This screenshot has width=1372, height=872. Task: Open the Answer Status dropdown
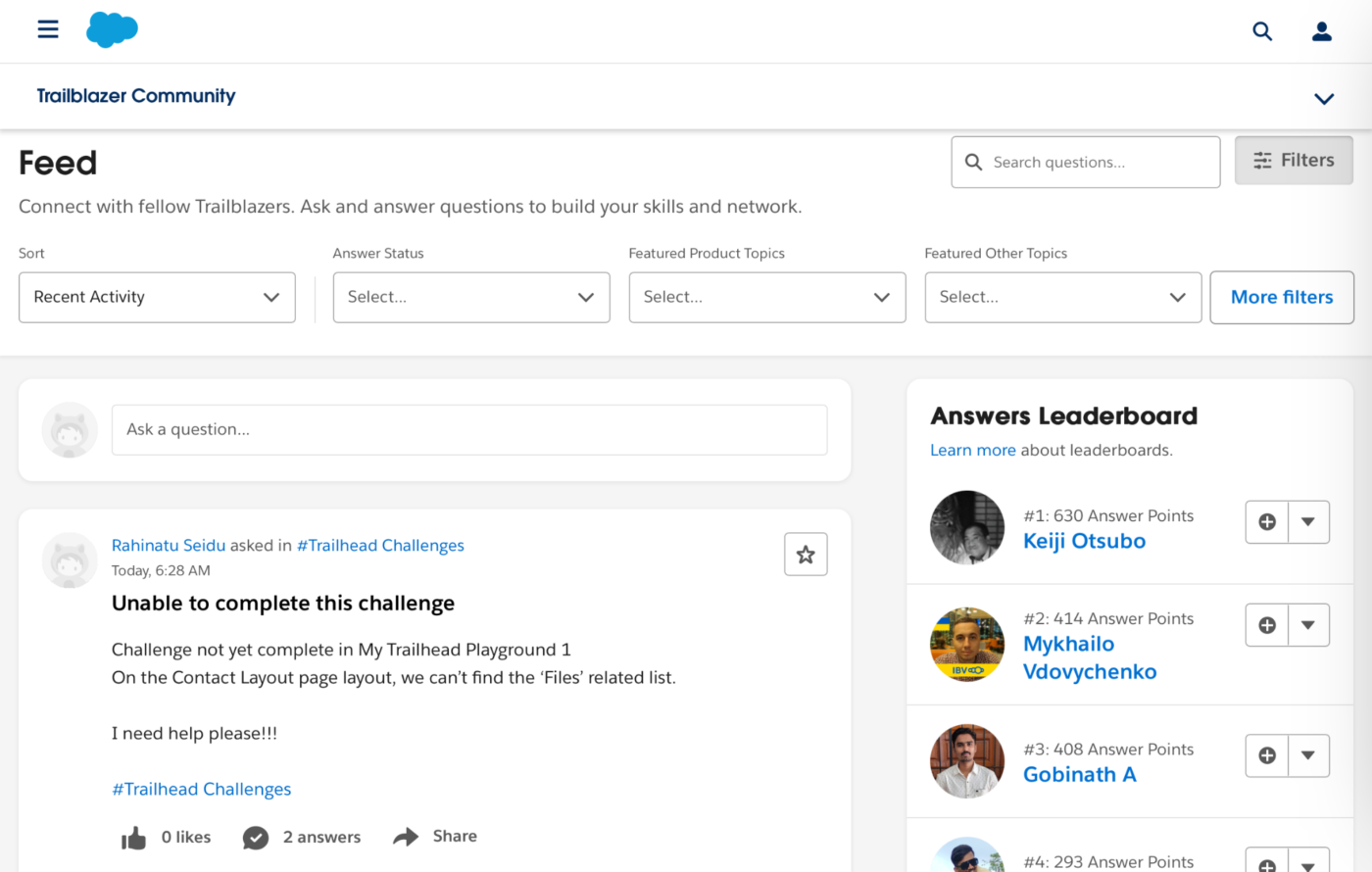471,297
